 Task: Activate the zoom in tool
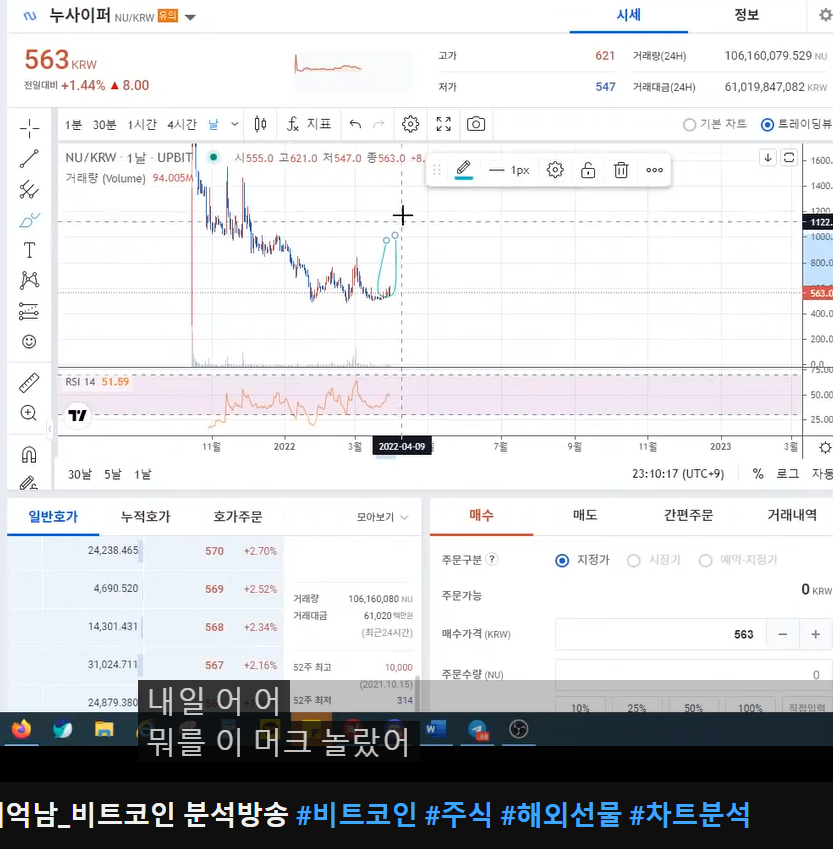[29, 413]
